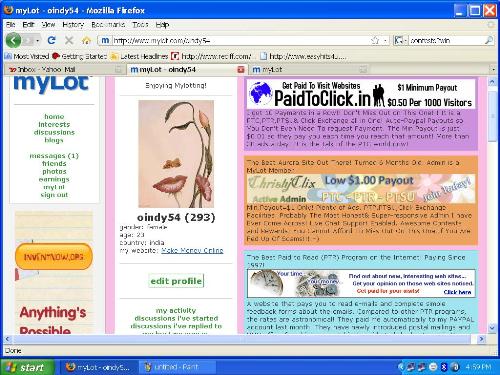This screenshot has height=375, width=500.
Task: Click the InventNow.org orange ad button
Action: point(54,257)
